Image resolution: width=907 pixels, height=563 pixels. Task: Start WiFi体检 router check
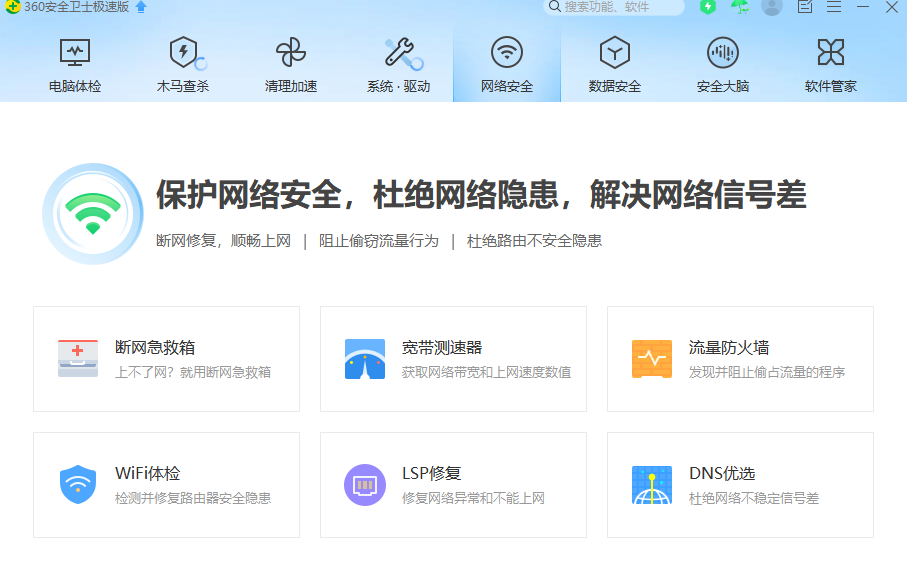[166, 485]
